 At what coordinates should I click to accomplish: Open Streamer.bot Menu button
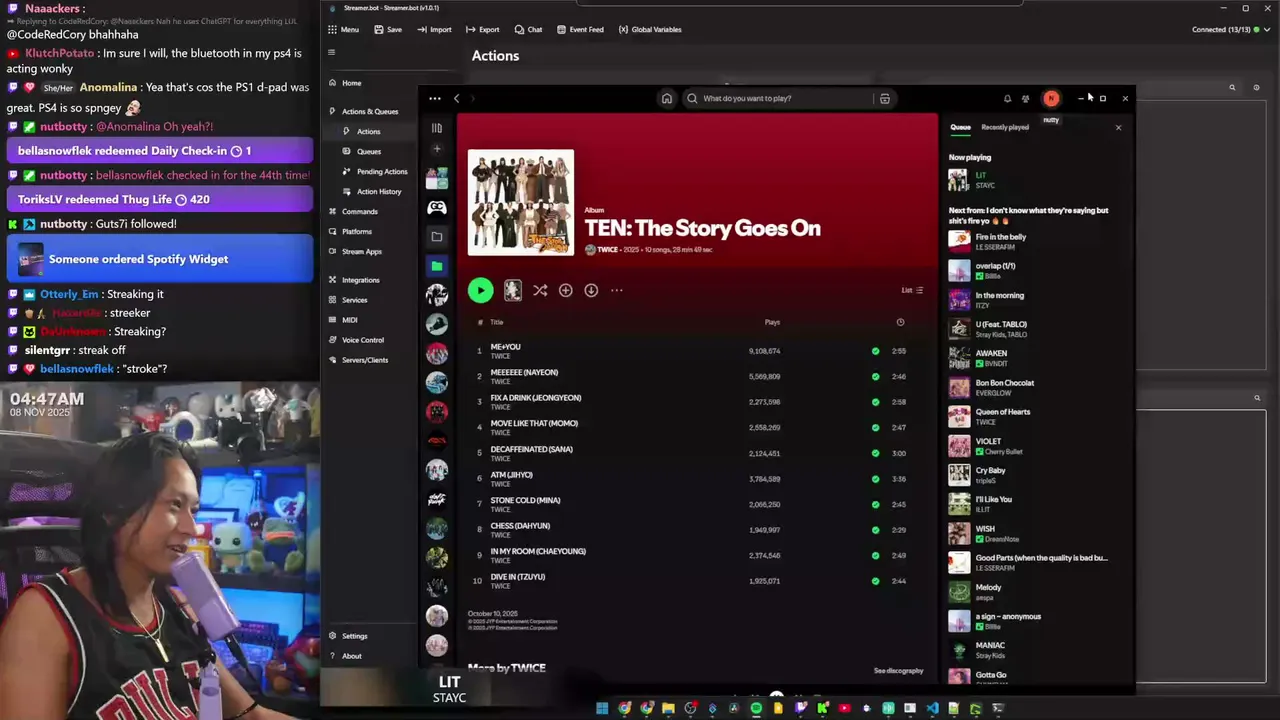343,30
